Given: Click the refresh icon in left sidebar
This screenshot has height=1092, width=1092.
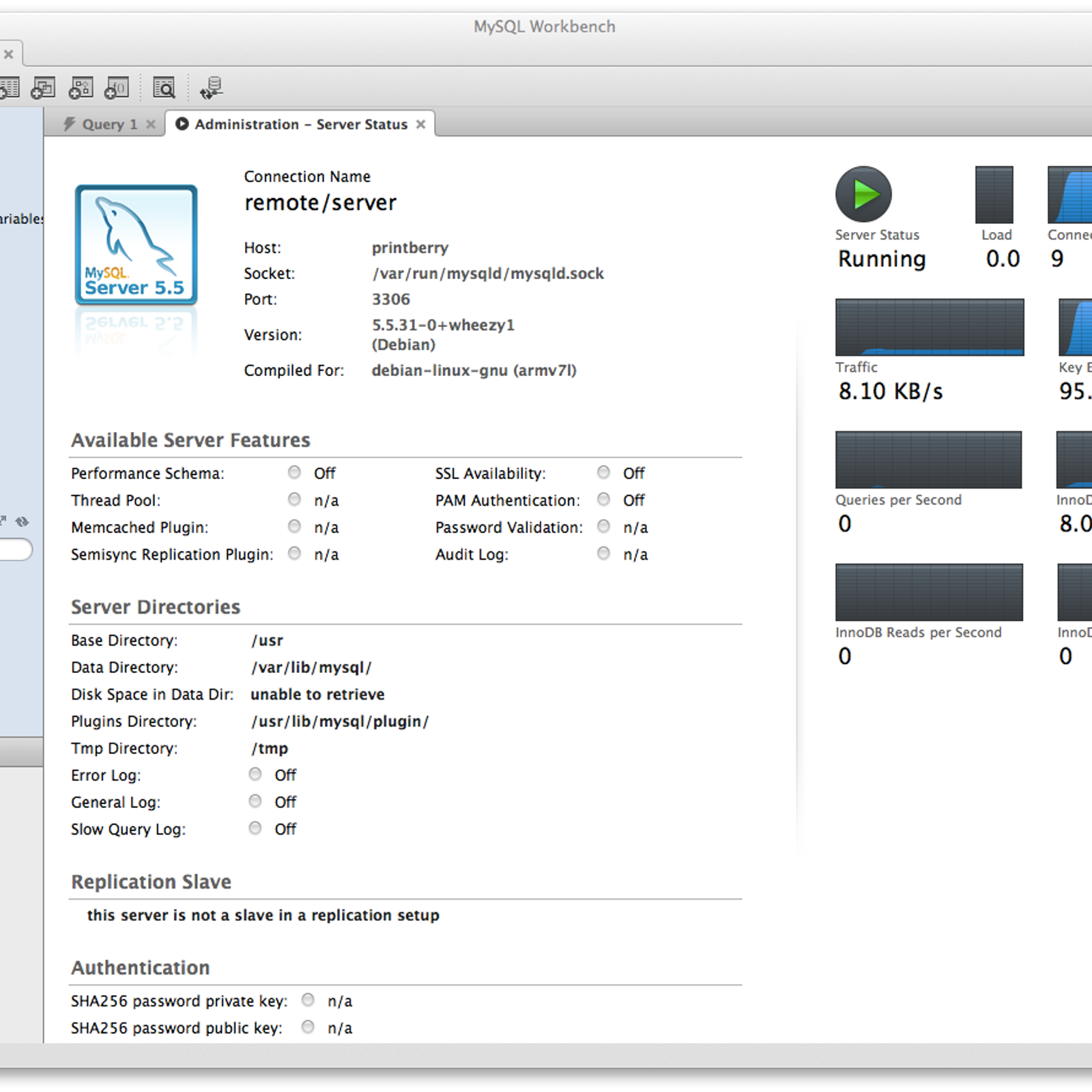Looking at the screenshot, I should point(23,521).
